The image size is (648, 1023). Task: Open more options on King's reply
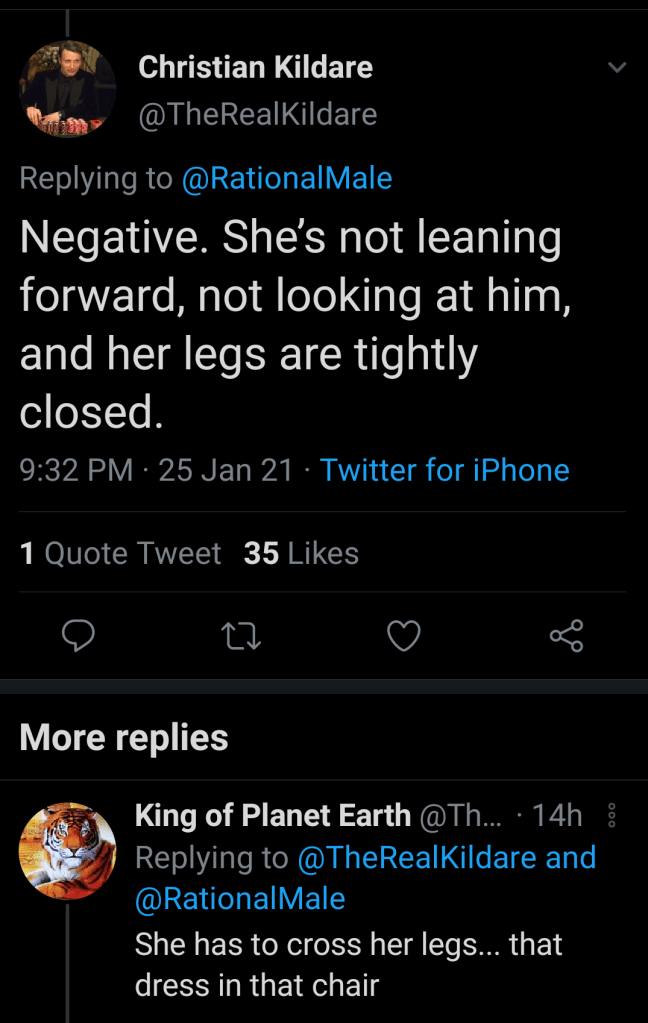click(x=612, y=816)
